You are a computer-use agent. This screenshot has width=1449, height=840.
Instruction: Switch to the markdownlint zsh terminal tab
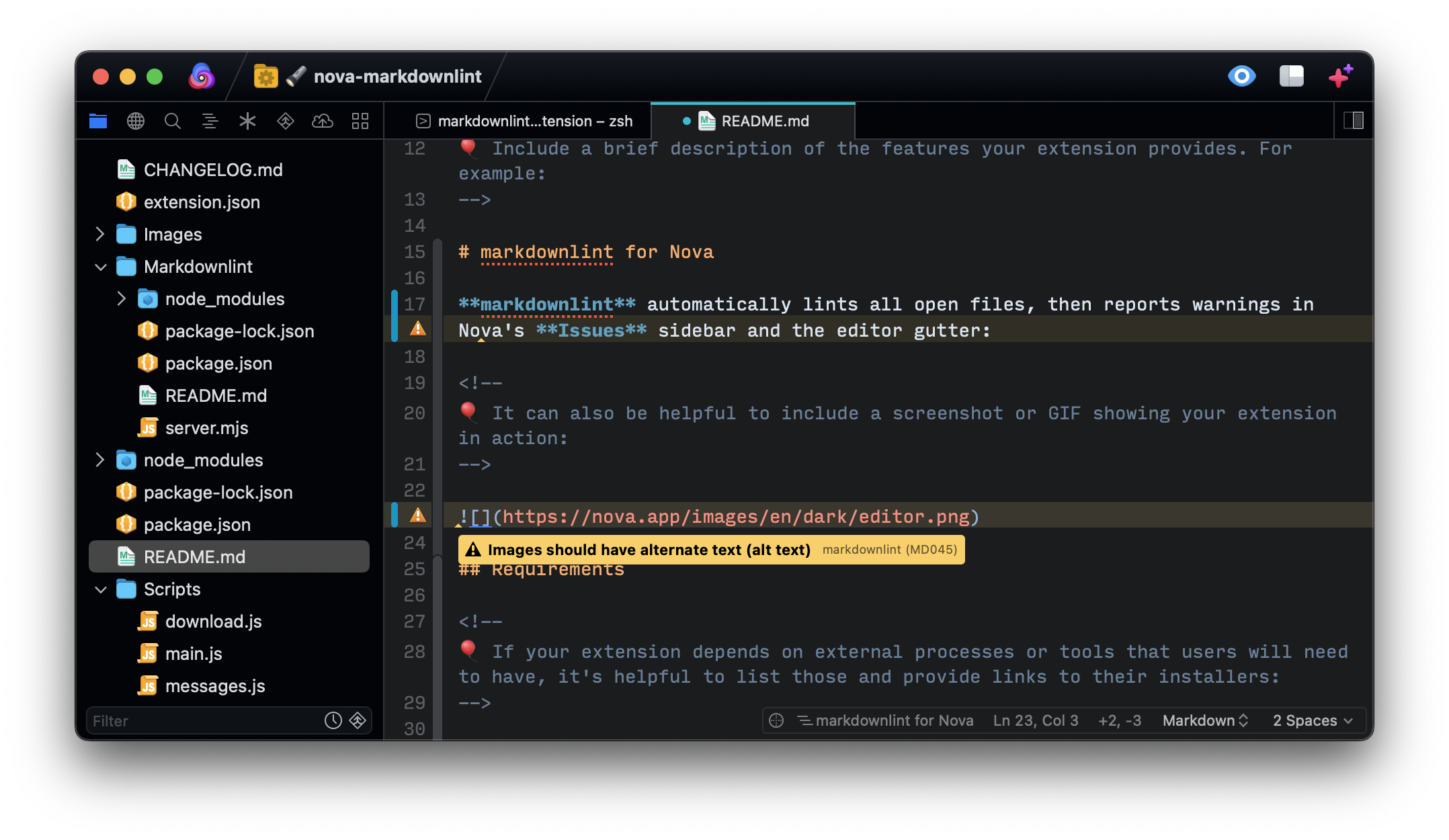pyautogui.click(x=524, y=121)
